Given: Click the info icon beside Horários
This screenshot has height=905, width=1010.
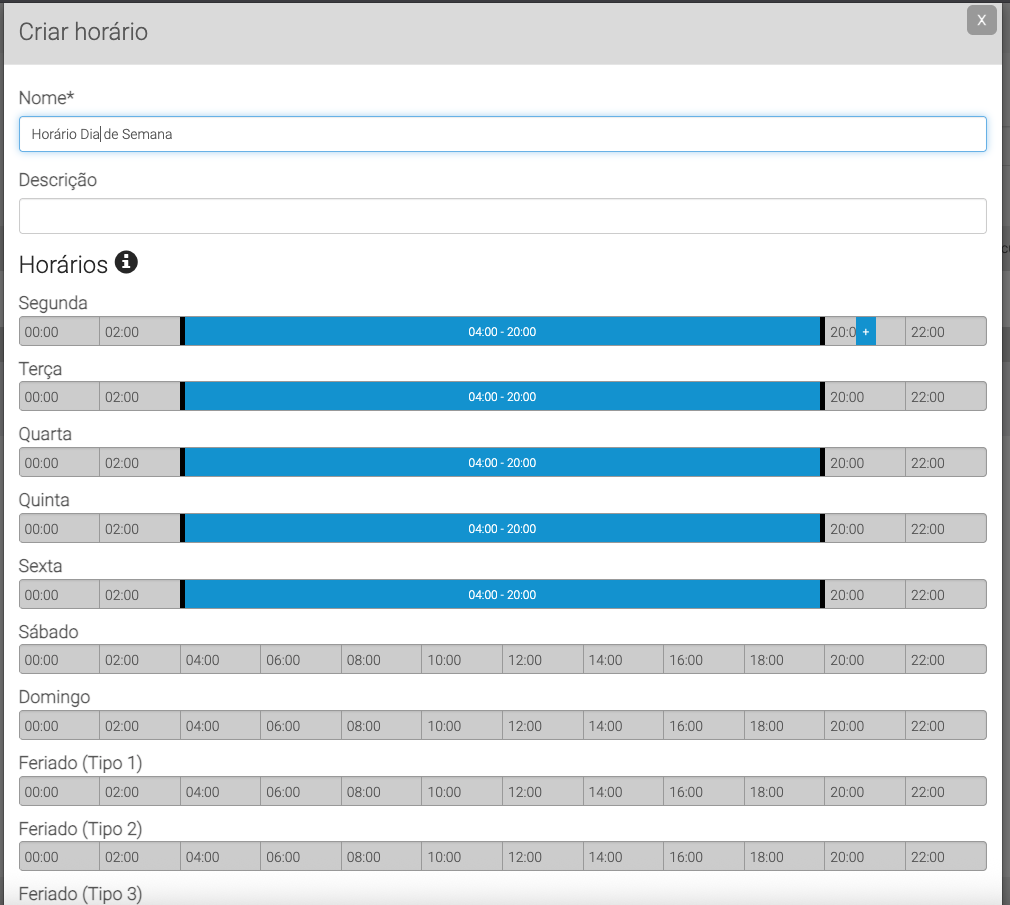Looking at the screenshot, I should pyautogui.click(x=126, y=263).
